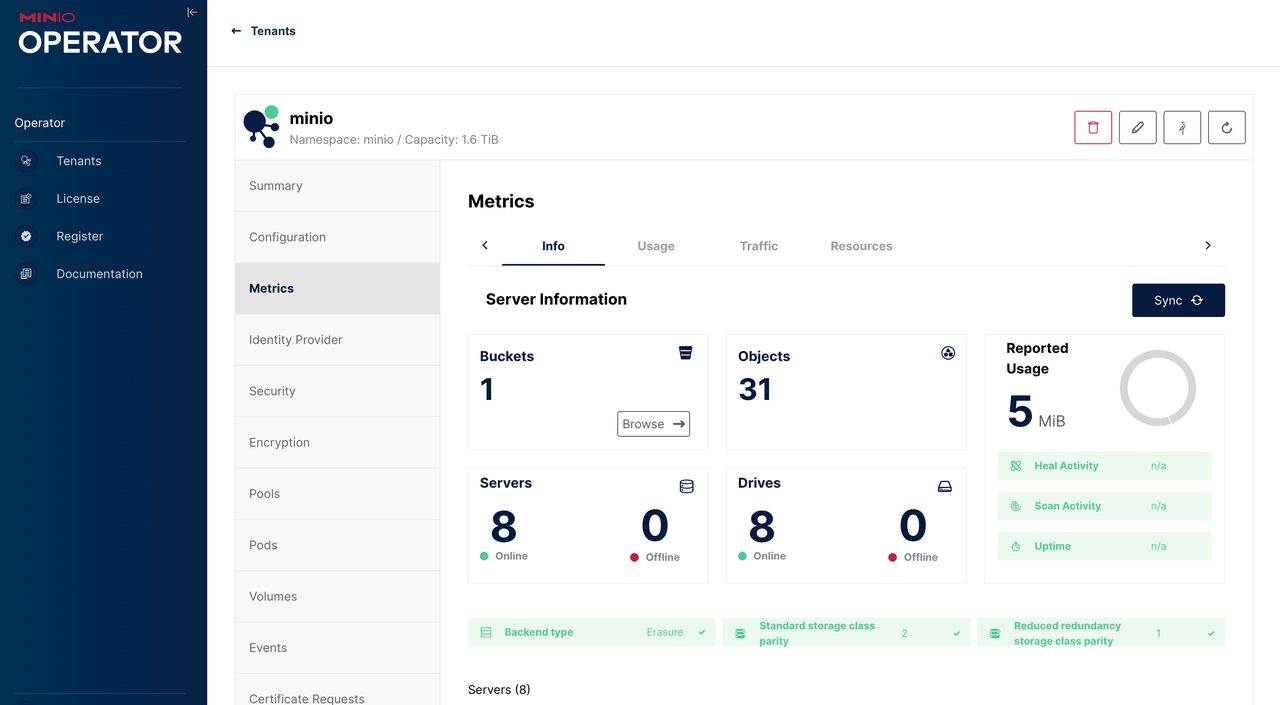Viewport: 1280px width, 705px height.
Task: Click the drive icon in the Drives card
Action: [x=945, y=487]
